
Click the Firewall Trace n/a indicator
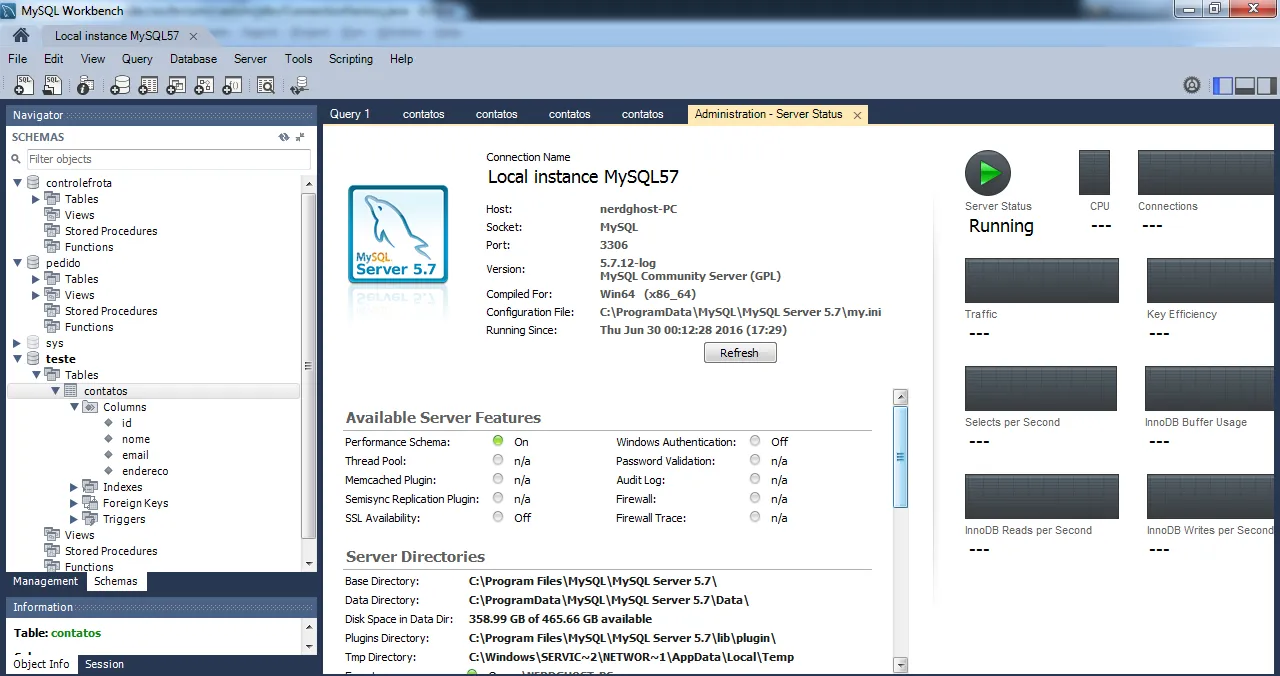[x=755, y=517]
